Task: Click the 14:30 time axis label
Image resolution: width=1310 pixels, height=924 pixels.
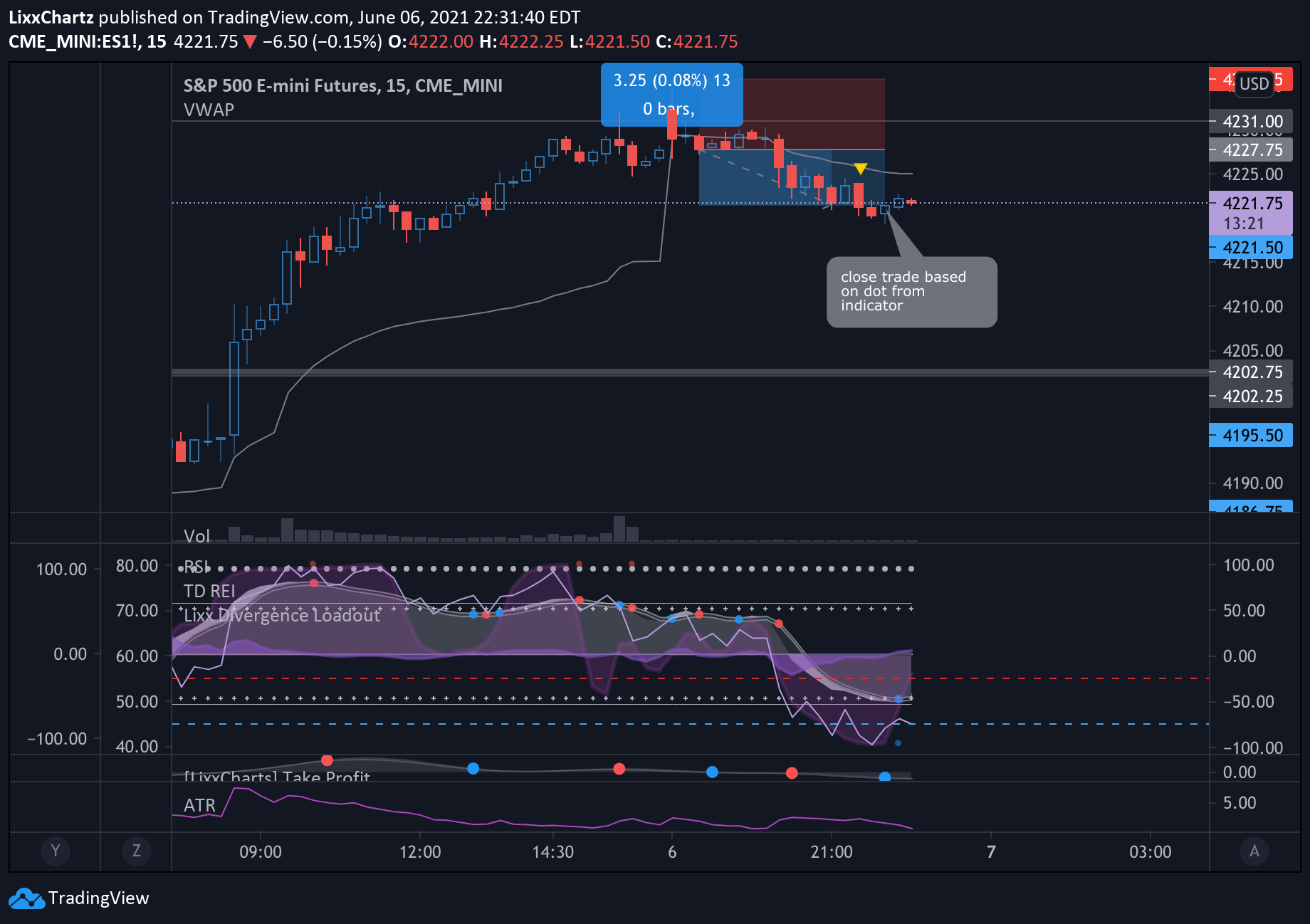Action: click(553, 851)
